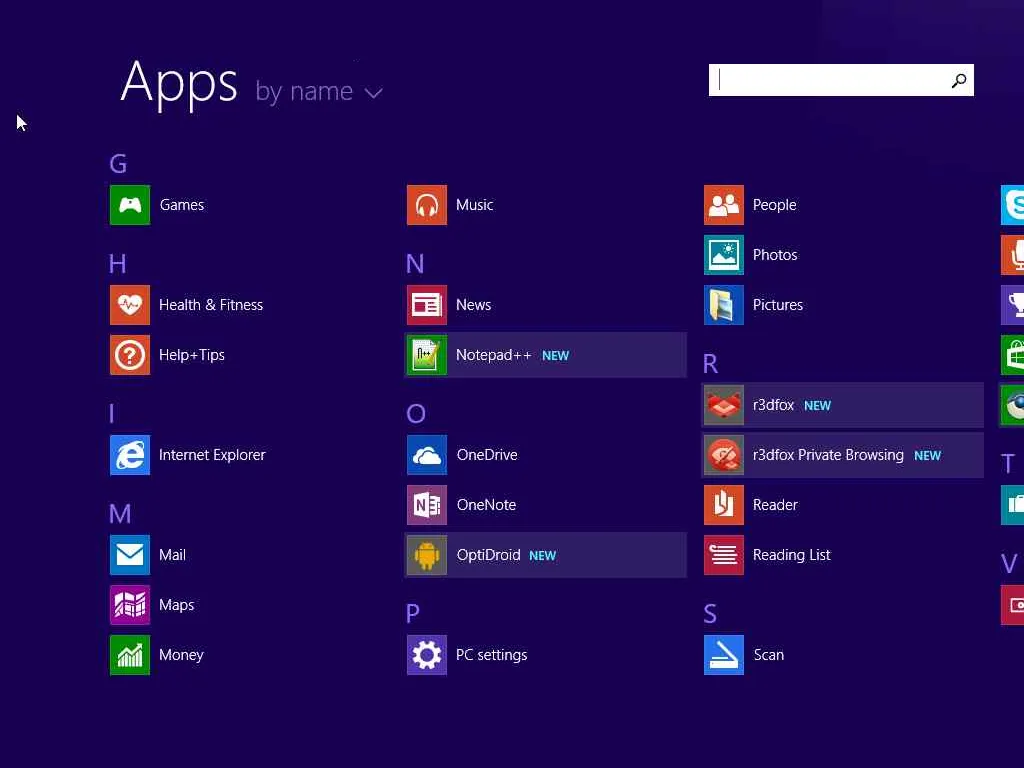The height and width of the screenshot is (768, 1024).
Task: Open the Sports trophy icon
Action: click(x=1012, y=305)
